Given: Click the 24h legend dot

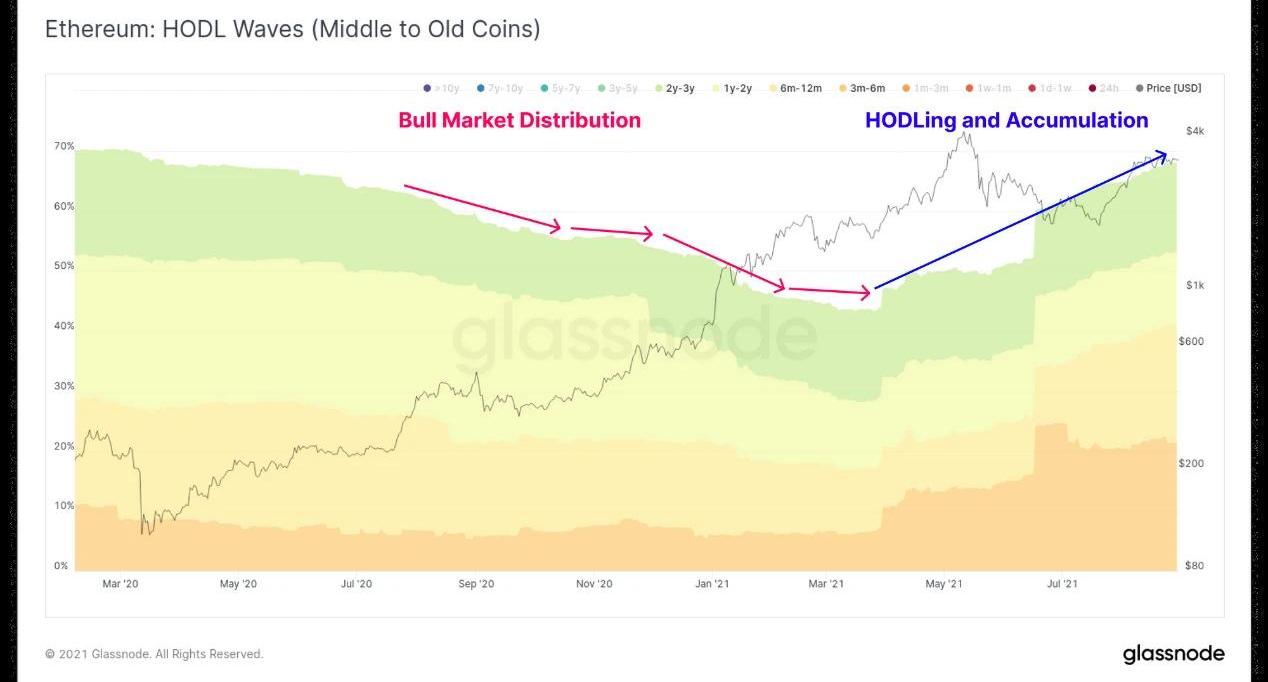Looking at the screenshot, I should click(1090, 88).
